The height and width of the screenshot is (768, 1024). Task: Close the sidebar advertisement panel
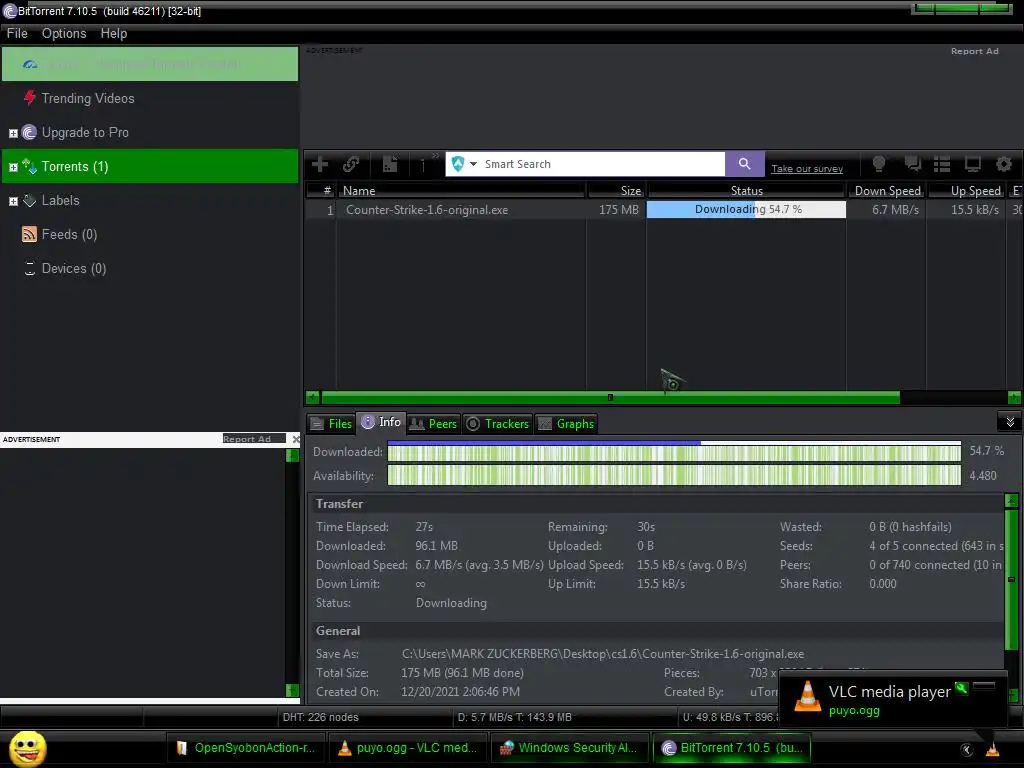click(x=296, y=439)
